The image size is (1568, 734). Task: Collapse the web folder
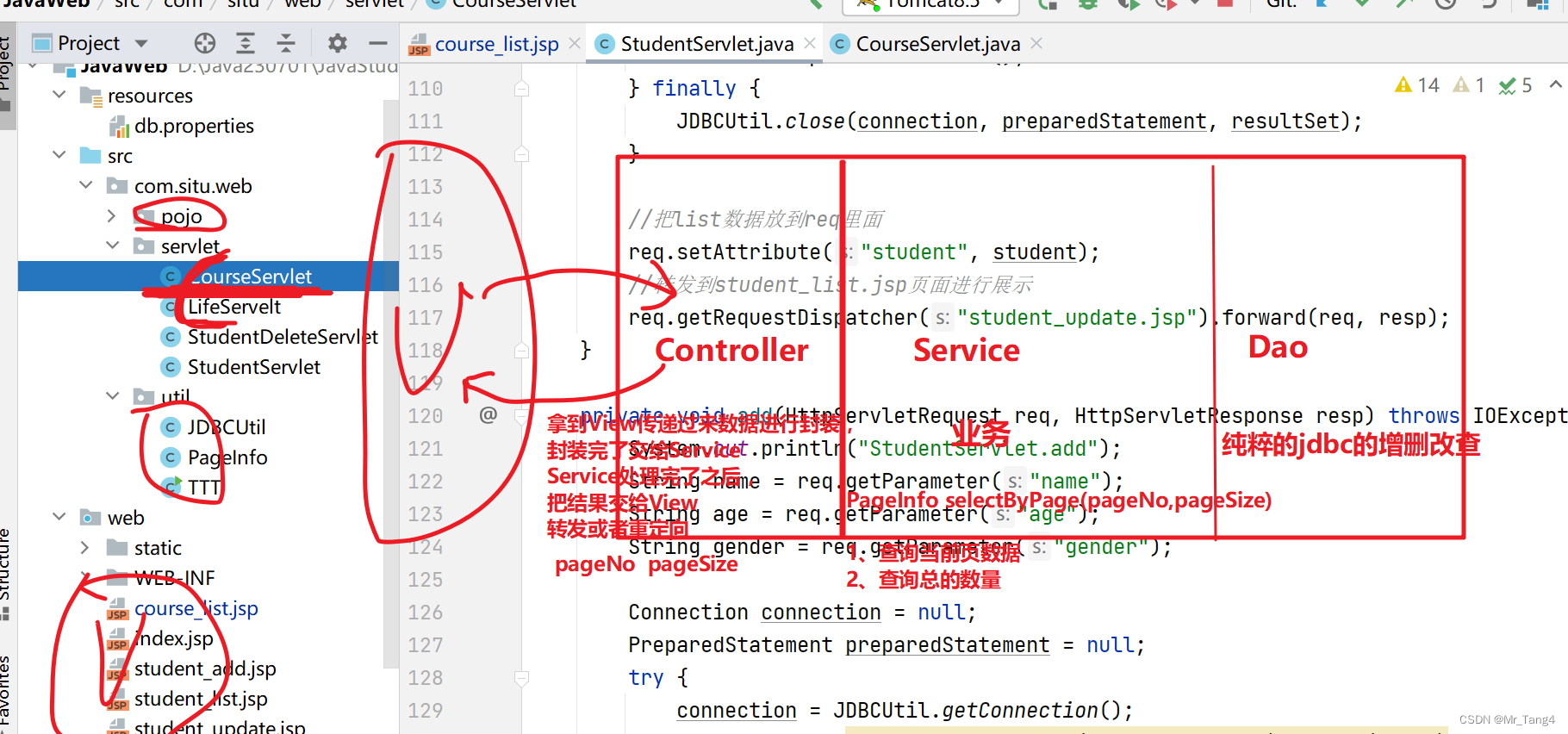click(59, 517)
